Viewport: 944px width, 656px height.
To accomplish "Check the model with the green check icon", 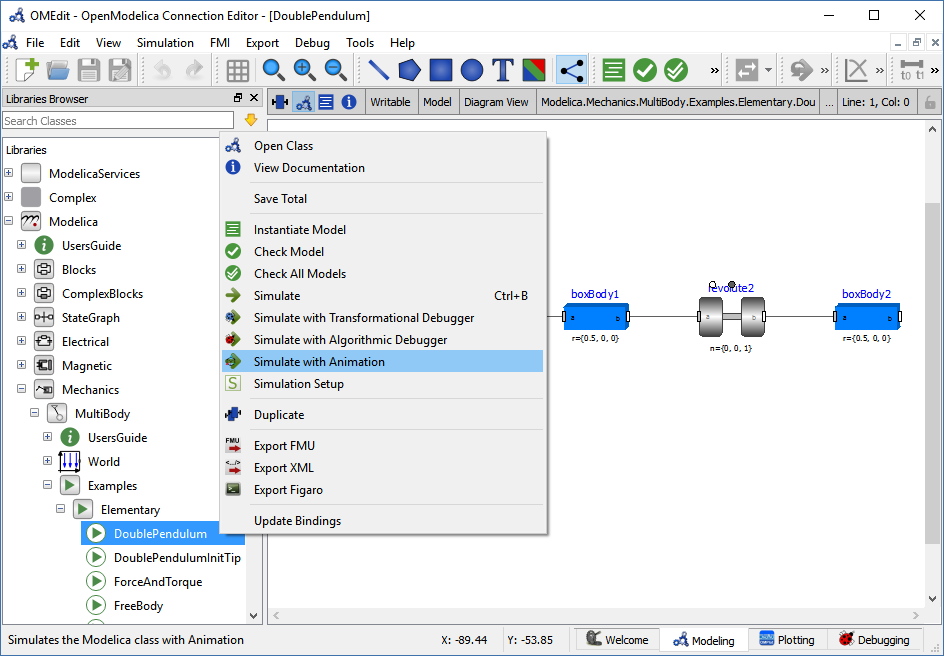I will 644,70.
